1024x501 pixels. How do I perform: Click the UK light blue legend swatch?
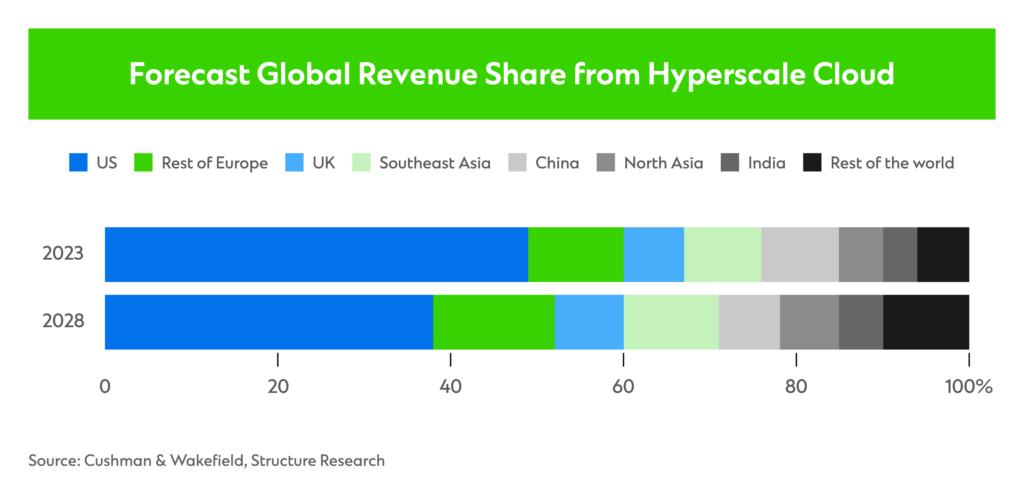(x=295, y=162)
